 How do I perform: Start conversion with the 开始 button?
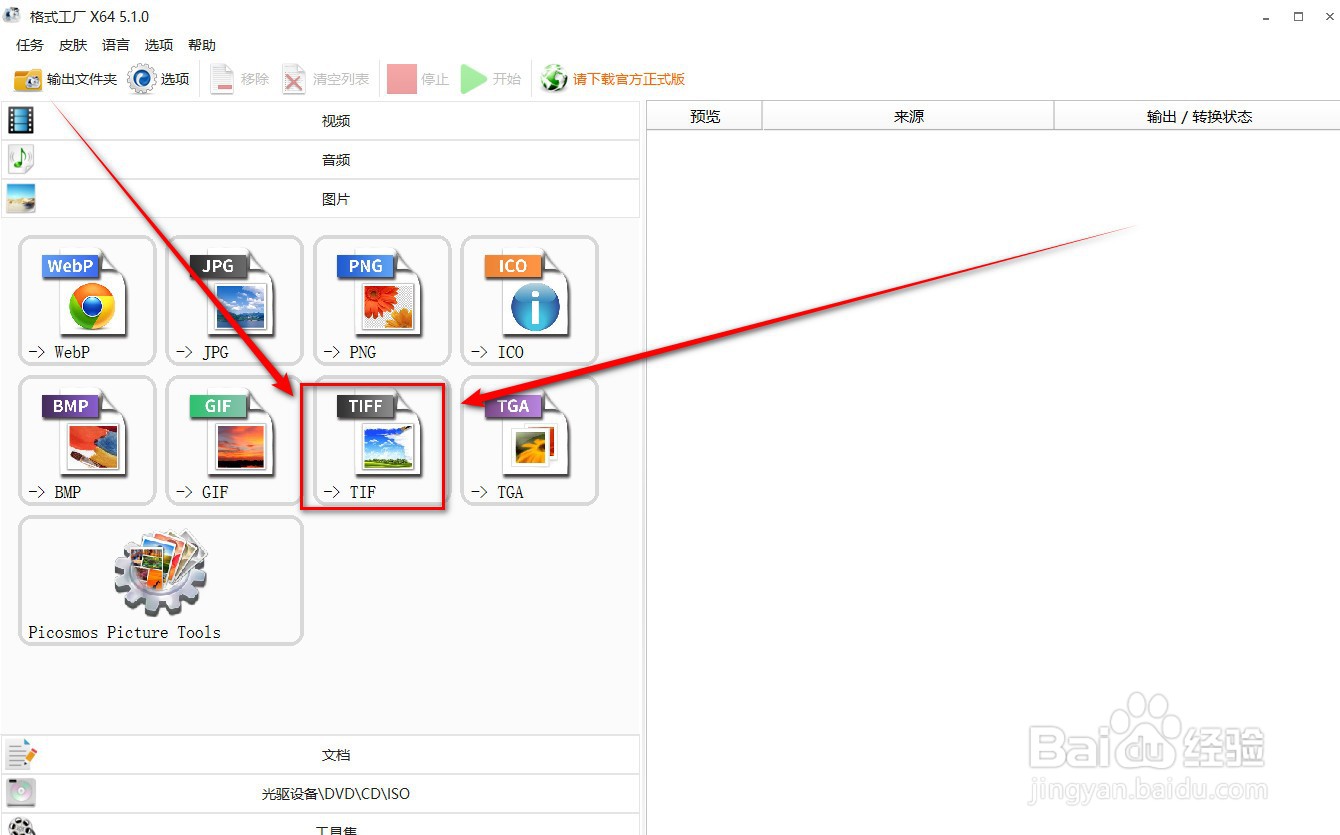(x=491, y=79)
